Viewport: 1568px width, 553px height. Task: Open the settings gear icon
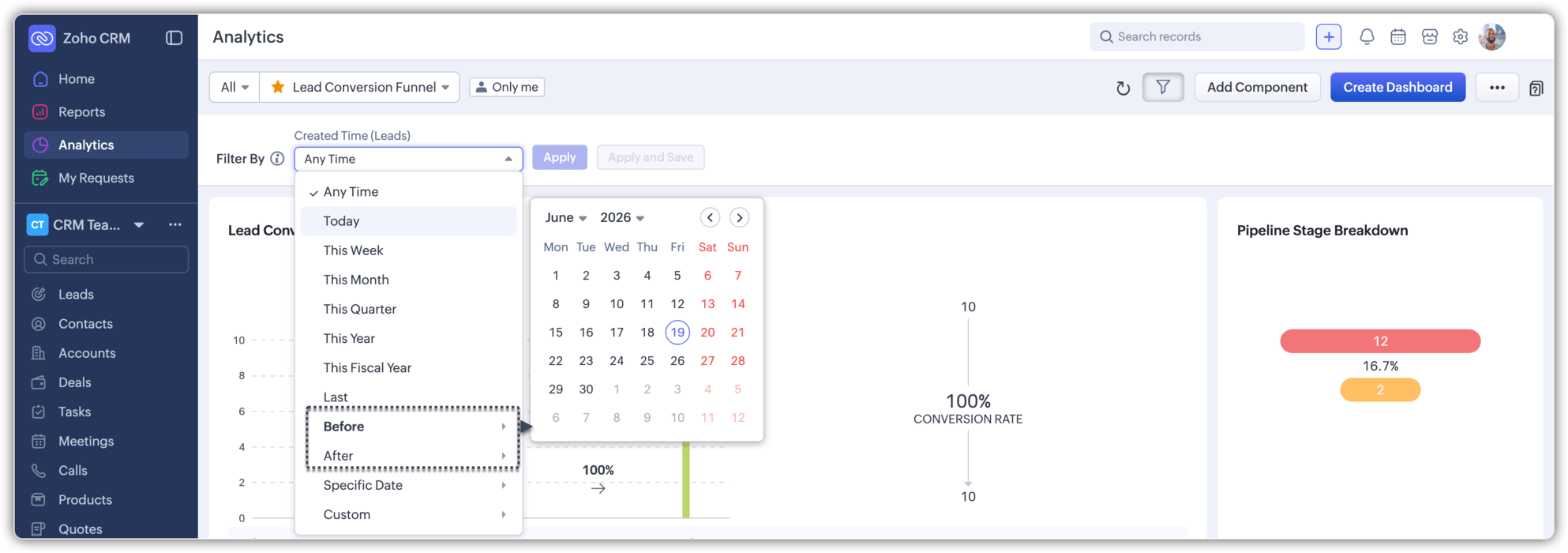(x=1461, y=36)
